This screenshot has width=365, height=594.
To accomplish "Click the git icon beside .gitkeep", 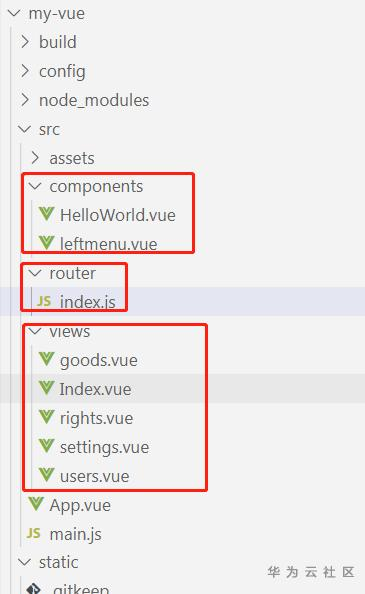I will (x=34, y=589).
